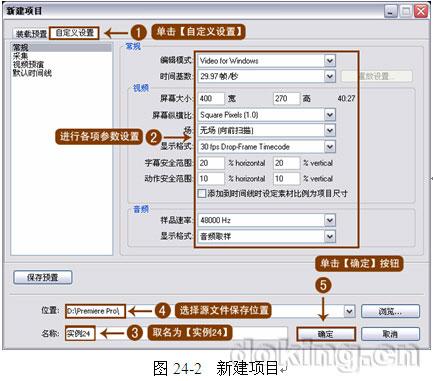Click 字幕安全范围 vertical percent field
433x381 pixels.
point(286,163)
